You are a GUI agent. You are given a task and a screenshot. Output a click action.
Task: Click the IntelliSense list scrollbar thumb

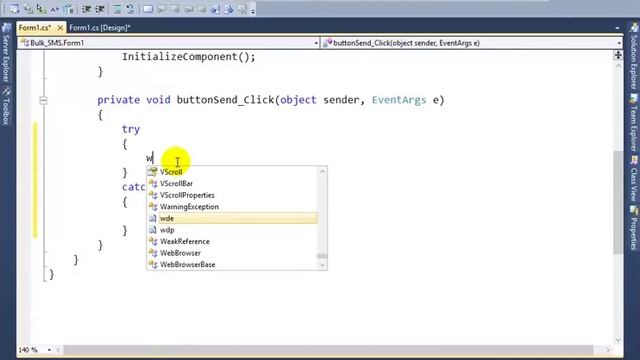point(322,256)
